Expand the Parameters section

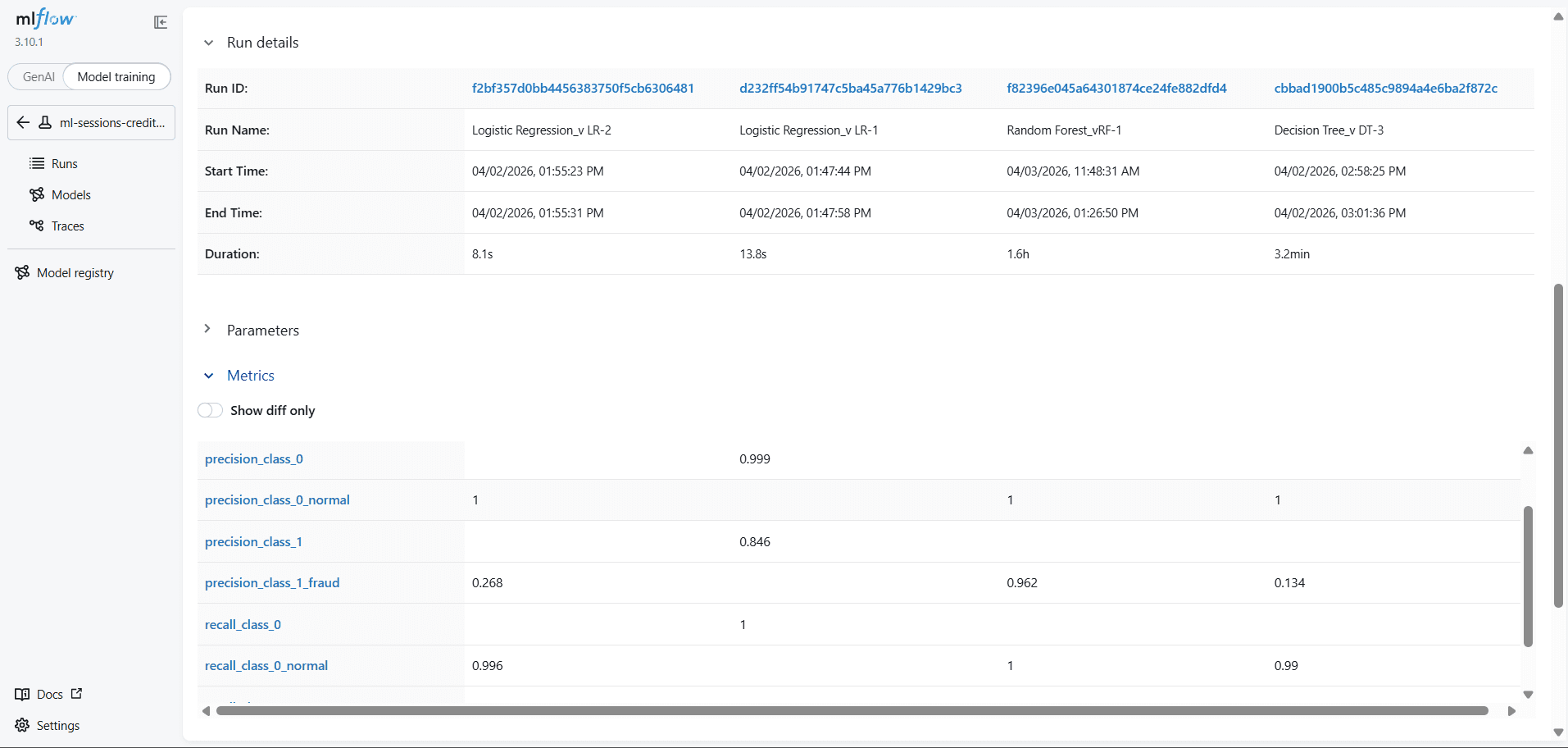pyautogui.click(x=208, y=329)
